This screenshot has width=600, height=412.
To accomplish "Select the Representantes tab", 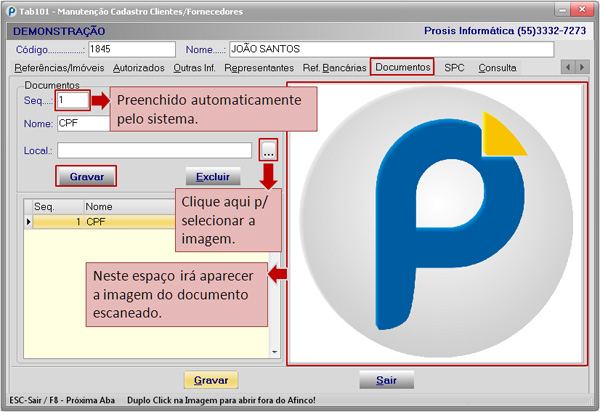I will tap(259, 68).
